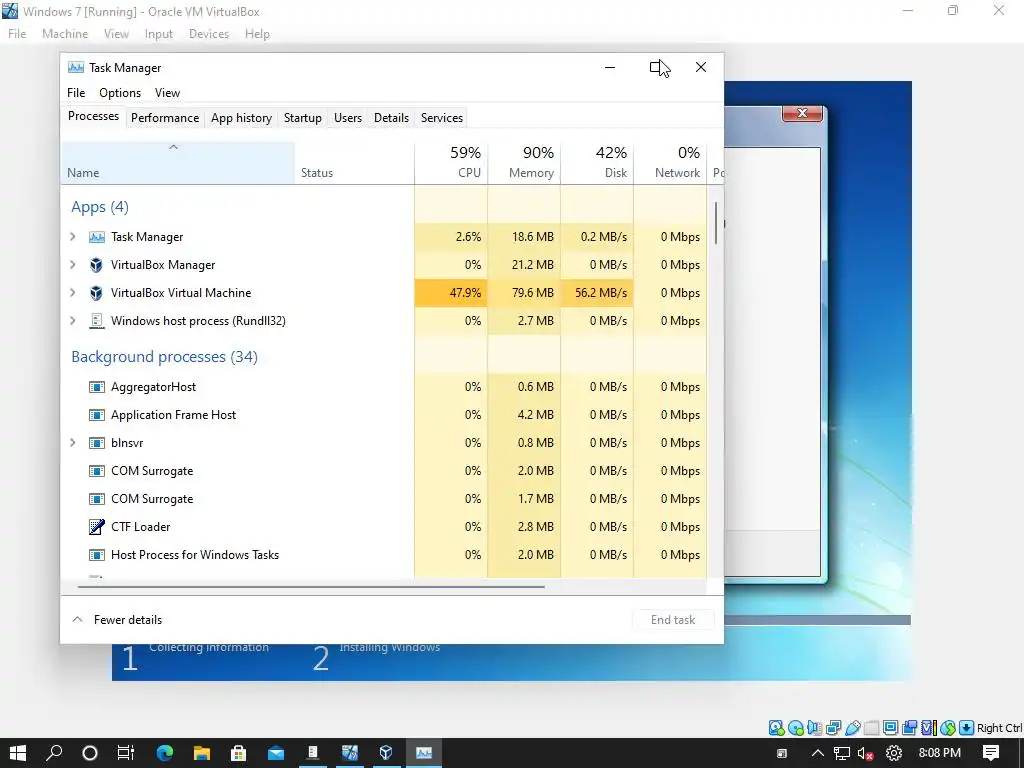Viewport: 1024px width, 768px height.
Task: Sort by Disk column header
Action: click(x=597, y=163)
